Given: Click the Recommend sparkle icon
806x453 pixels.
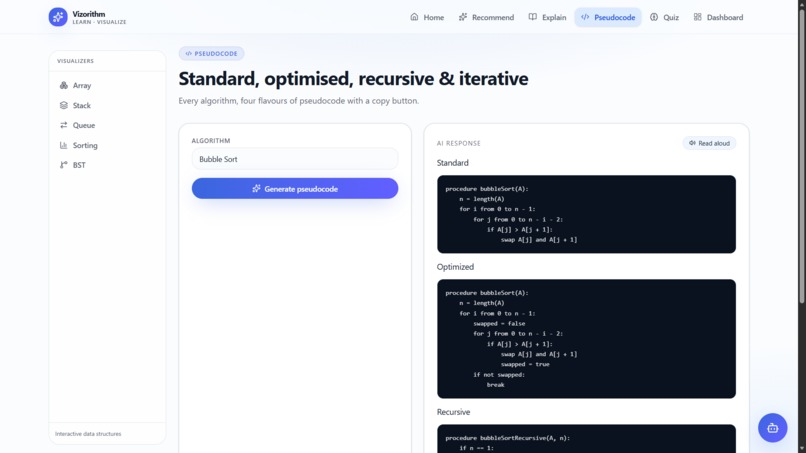Looking at the screenshot, I should [463, 17].
